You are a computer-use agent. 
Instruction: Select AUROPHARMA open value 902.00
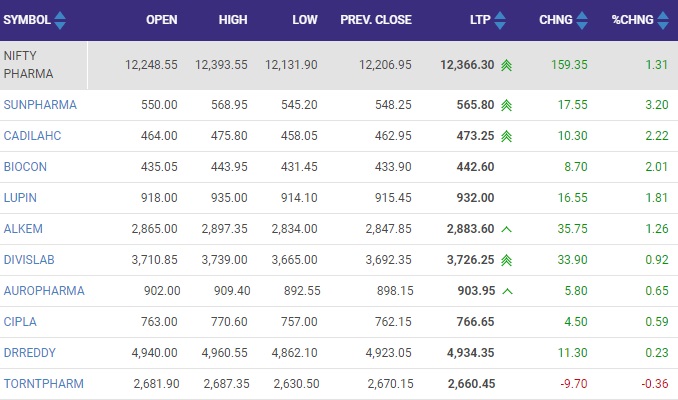click(x=162, y=291)
